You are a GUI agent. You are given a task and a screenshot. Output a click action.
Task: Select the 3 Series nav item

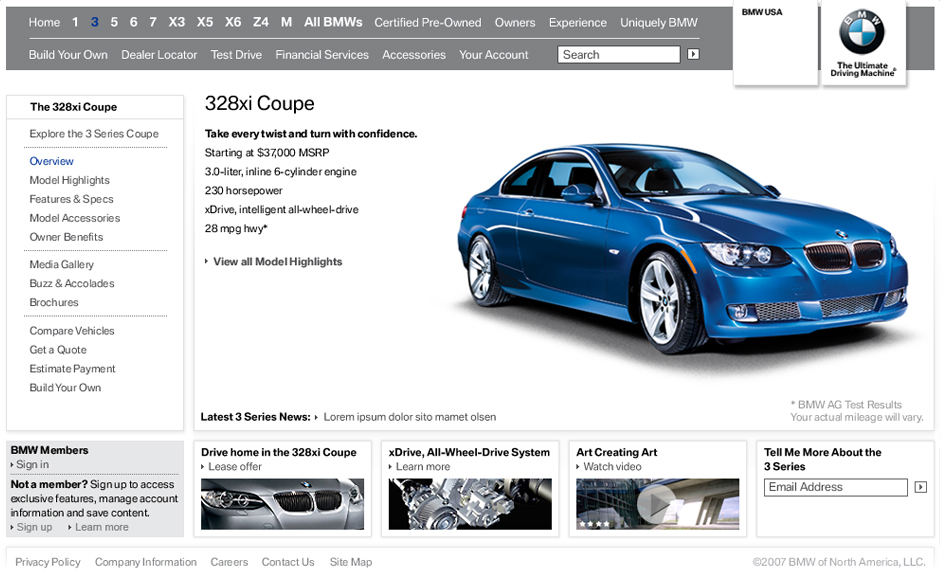[95, 22]
